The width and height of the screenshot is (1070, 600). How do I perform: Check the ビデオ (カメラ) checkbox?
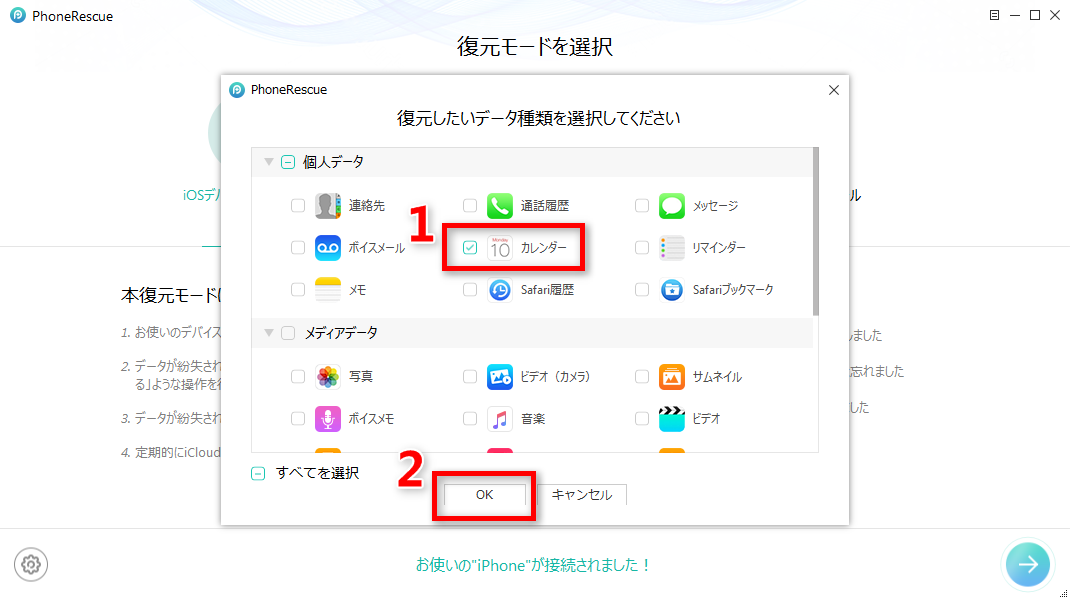point(469,376)
